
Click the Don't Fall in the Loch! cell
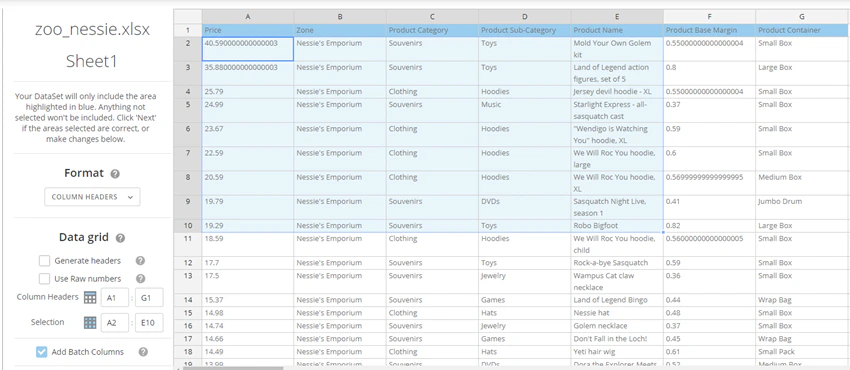[x=617, y=339]
